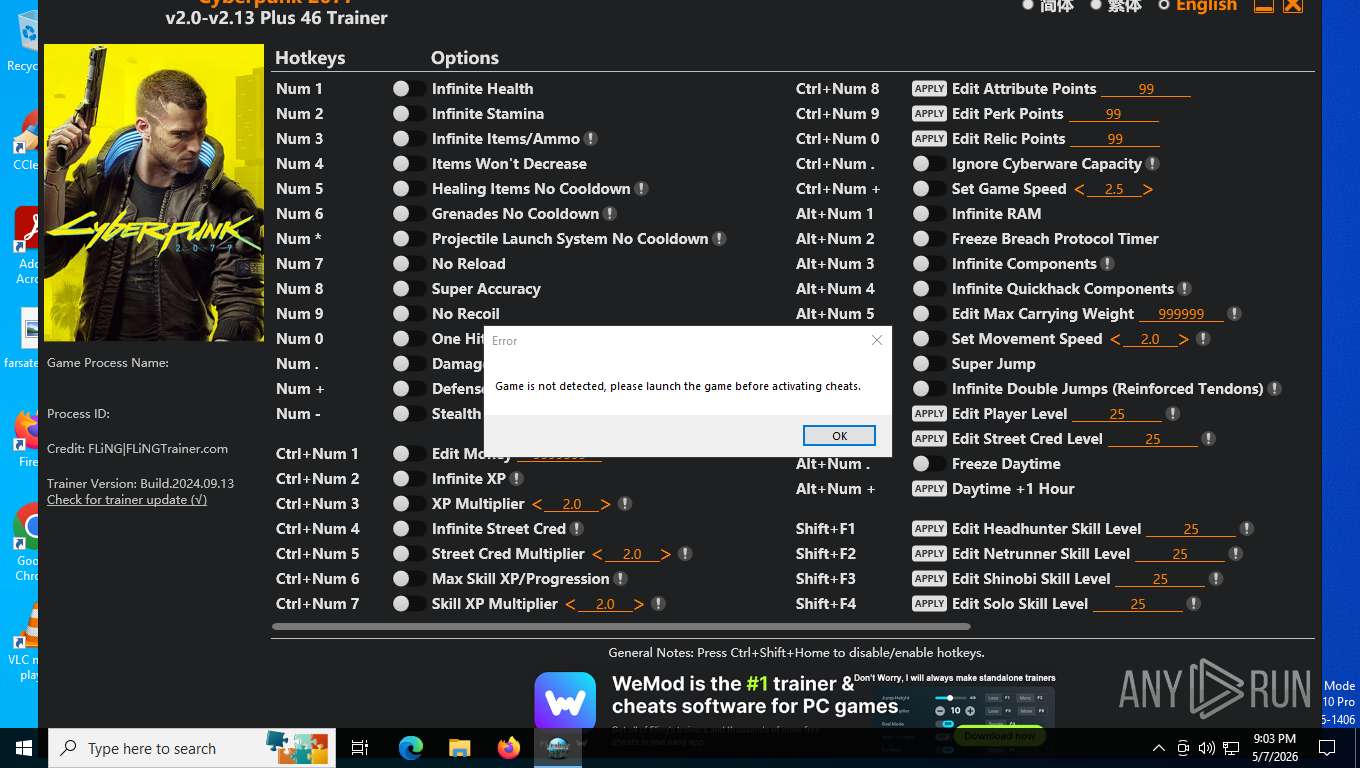Click the horizontal scrollbar of options list
1360x768 pixels.
tap(621, 627)
